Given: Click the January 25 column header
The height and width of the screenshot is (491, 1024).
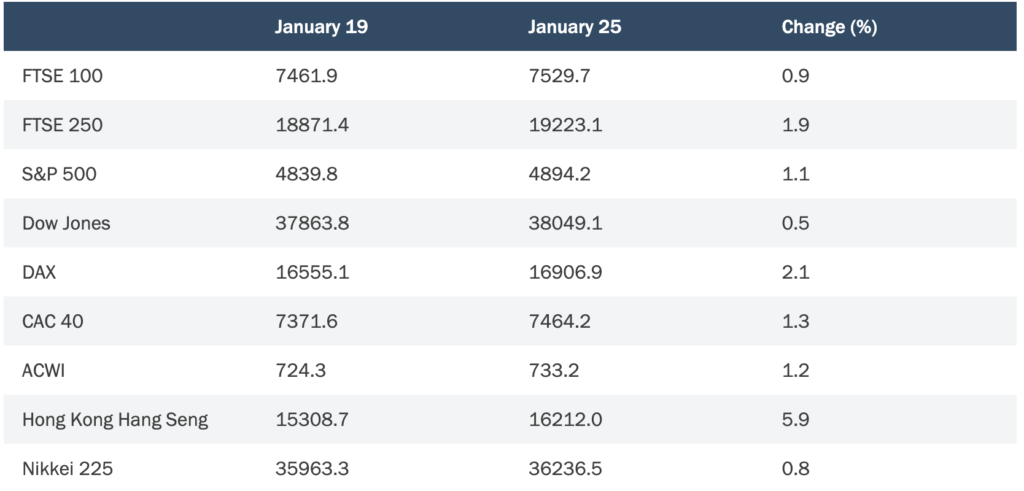Looking at the screenshot, I should tap(574, 27).
